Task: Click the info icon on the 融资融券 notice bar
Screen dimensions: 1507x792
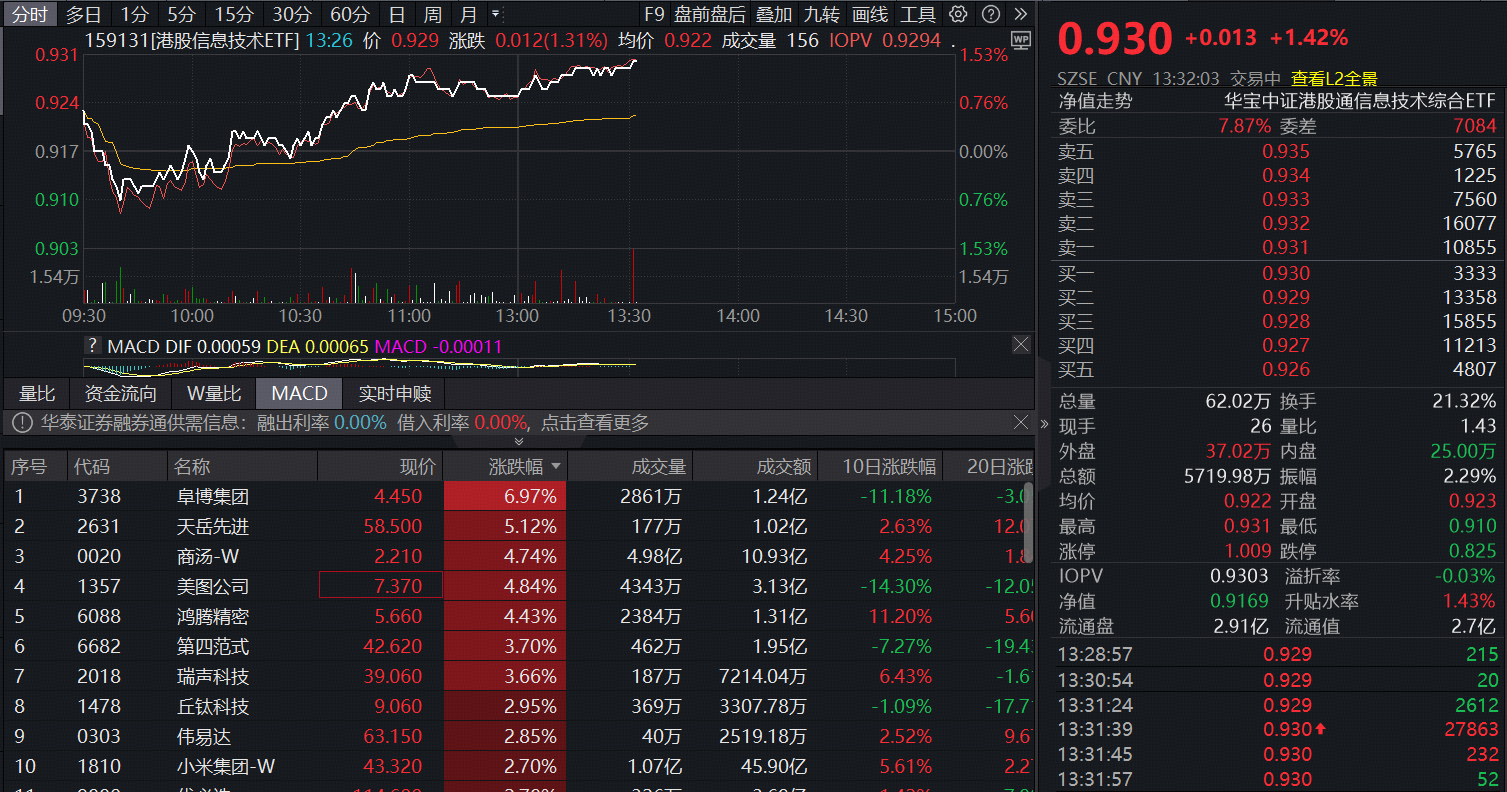Action: click(x=21, y=422)
